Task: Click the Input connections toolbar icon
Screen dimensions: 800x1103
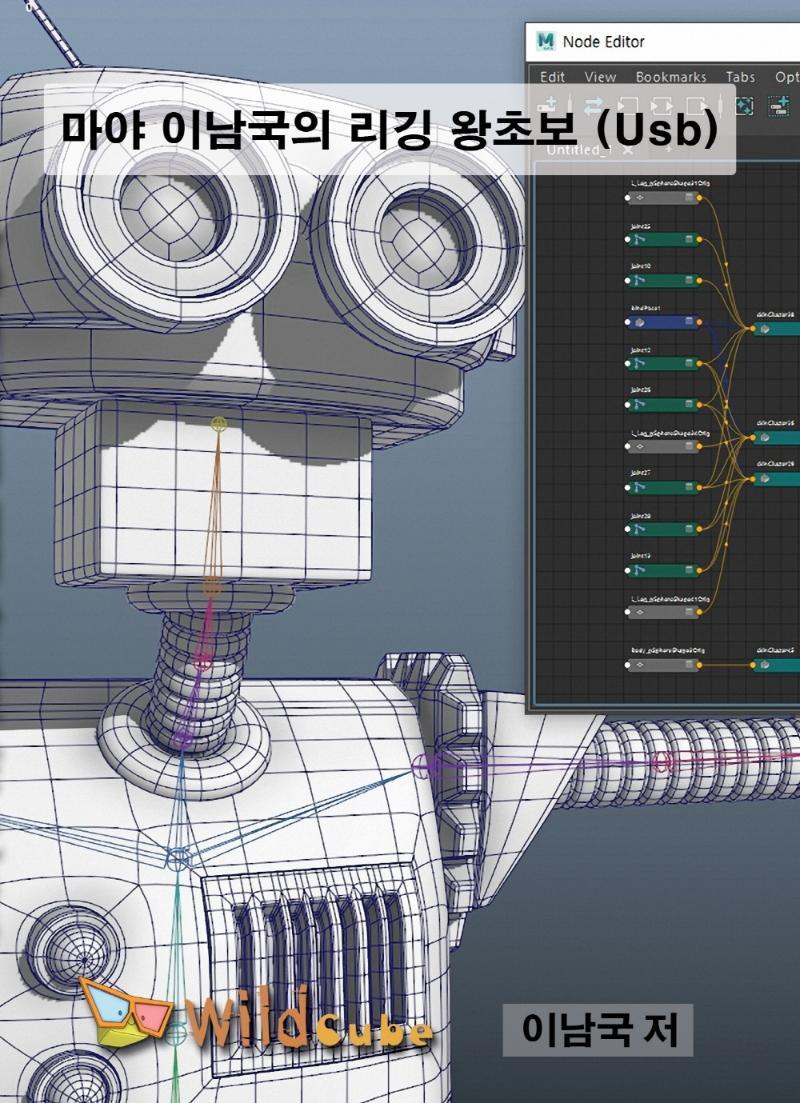Action: [627, 105]
